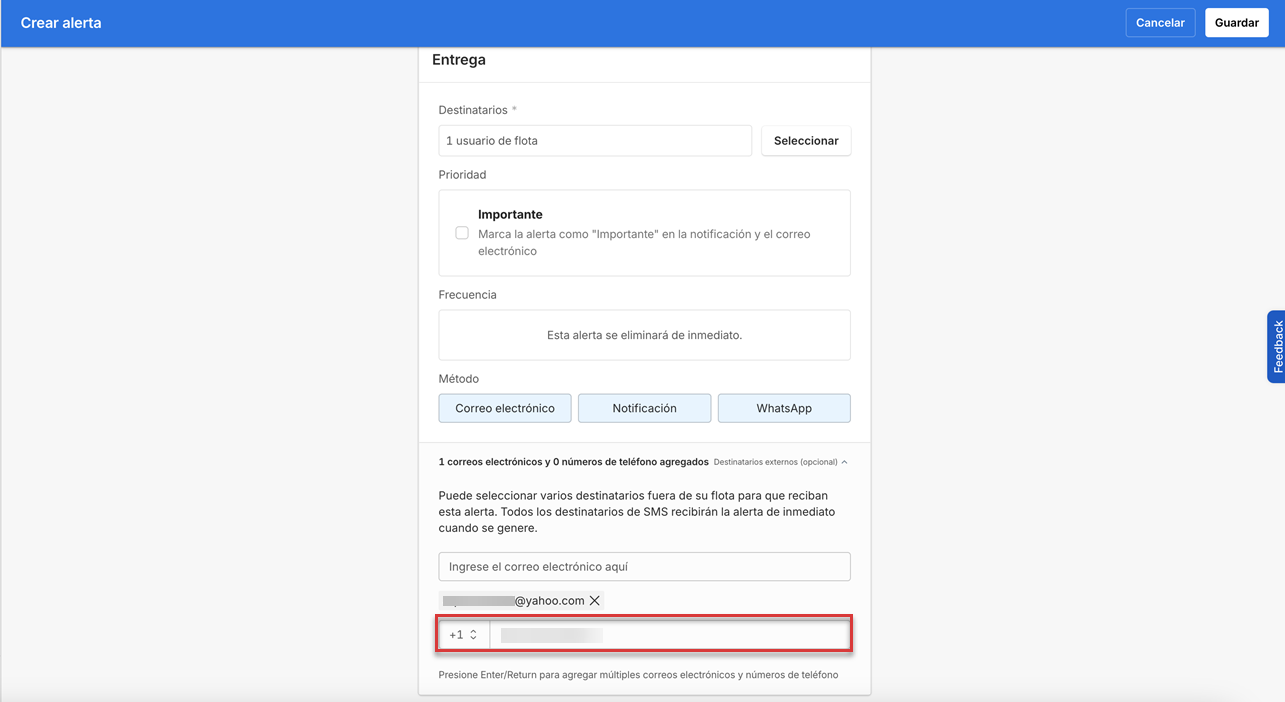
Task: Remove the yahoo.com email recipient chip
Action: [x=595, y=600]
